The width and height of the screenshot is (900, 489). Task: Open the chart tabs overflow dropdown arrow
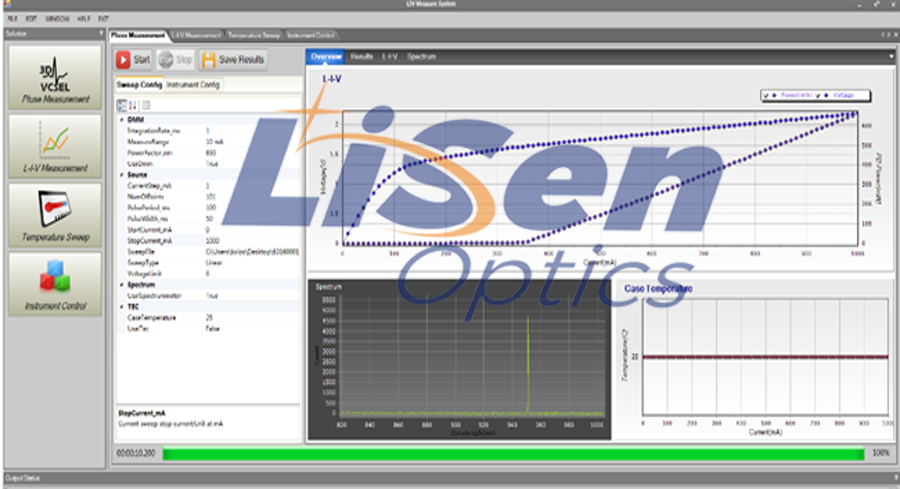[891, 56]
